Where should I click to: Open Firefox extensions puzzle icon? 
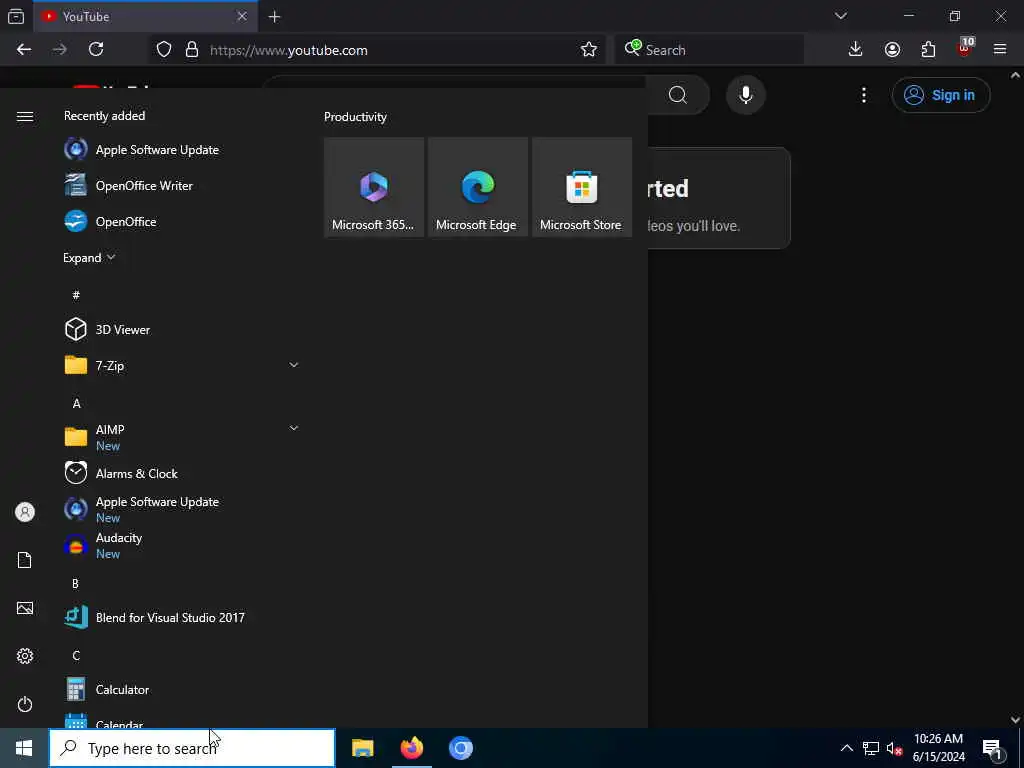pyautogui.click(x=928, y=50)
